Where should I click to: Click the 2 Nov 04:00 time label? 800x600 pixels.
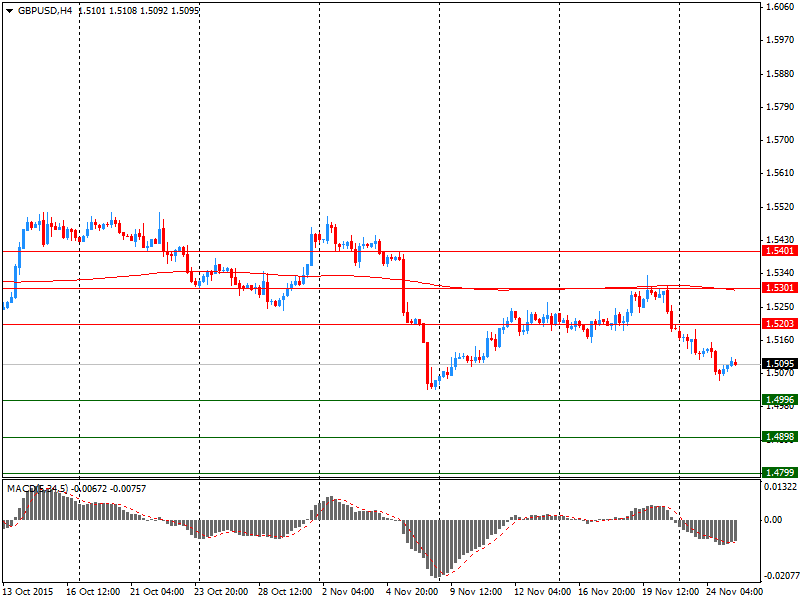pyautogui.click(x=349, y=592)
